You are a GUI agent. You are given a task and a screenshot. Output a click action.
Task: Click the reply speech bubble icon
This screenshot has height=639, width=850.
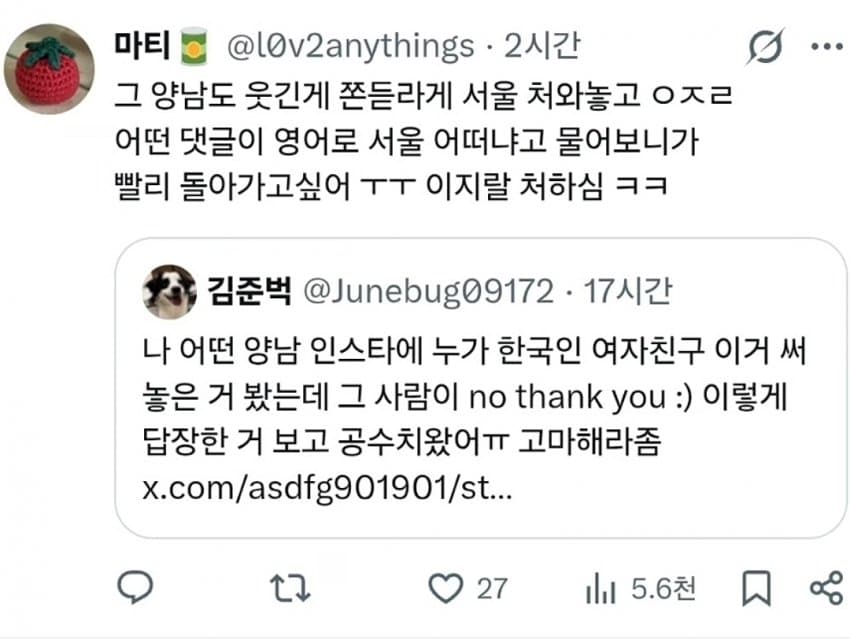[x=136, y=587]
